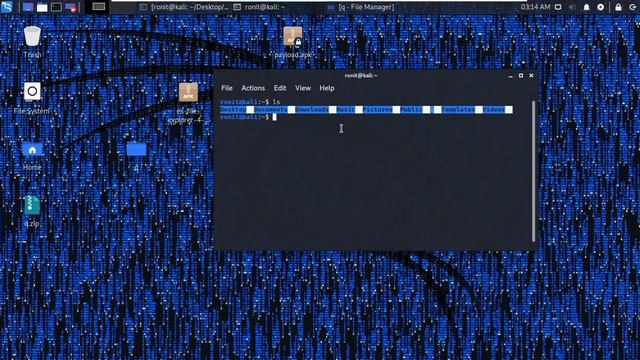
Task: Maximize the ronit@kali terminal window
Action: (521, 76)
